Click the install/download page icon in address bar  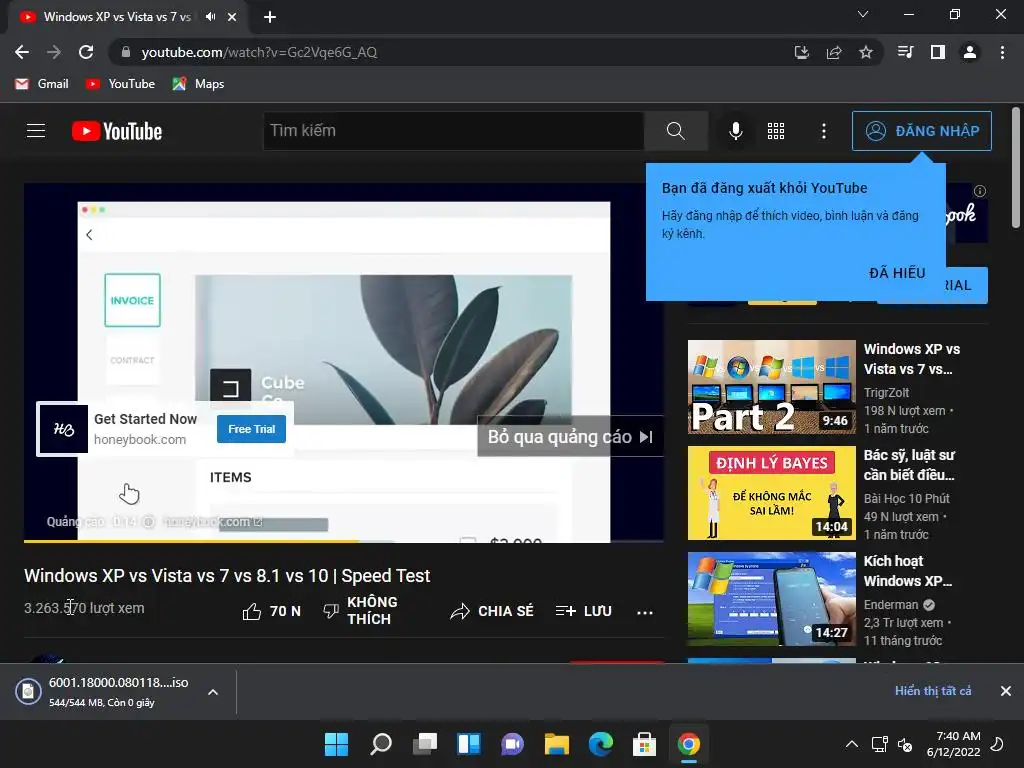[801, 52]
